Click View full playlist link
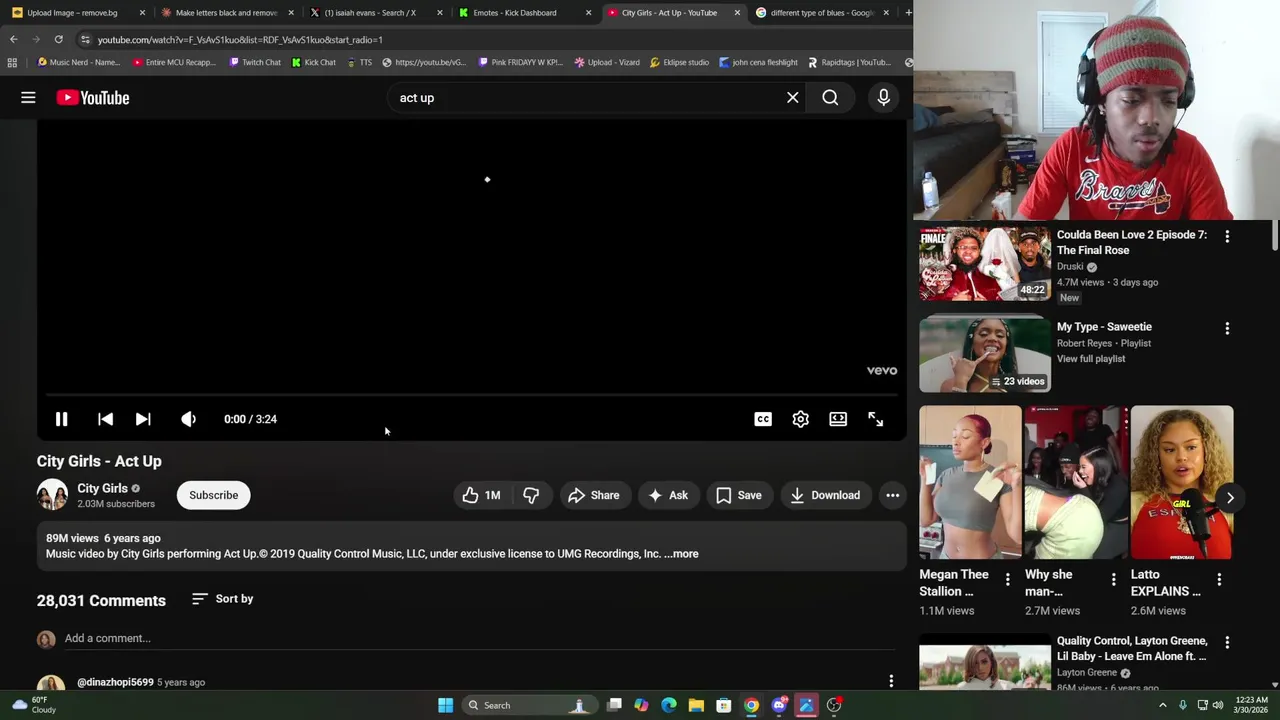 [1091, 358]
